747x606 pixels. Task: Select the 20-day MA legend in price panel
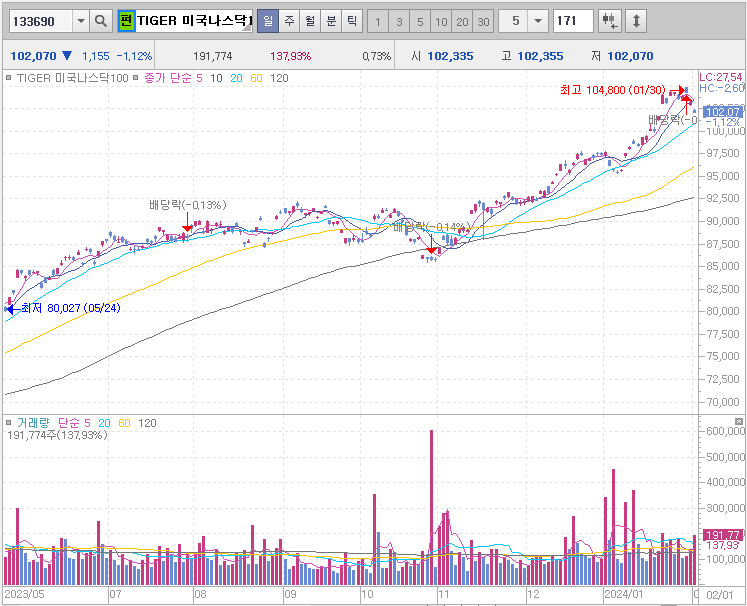pyautogui.click(x=236, y=78)
